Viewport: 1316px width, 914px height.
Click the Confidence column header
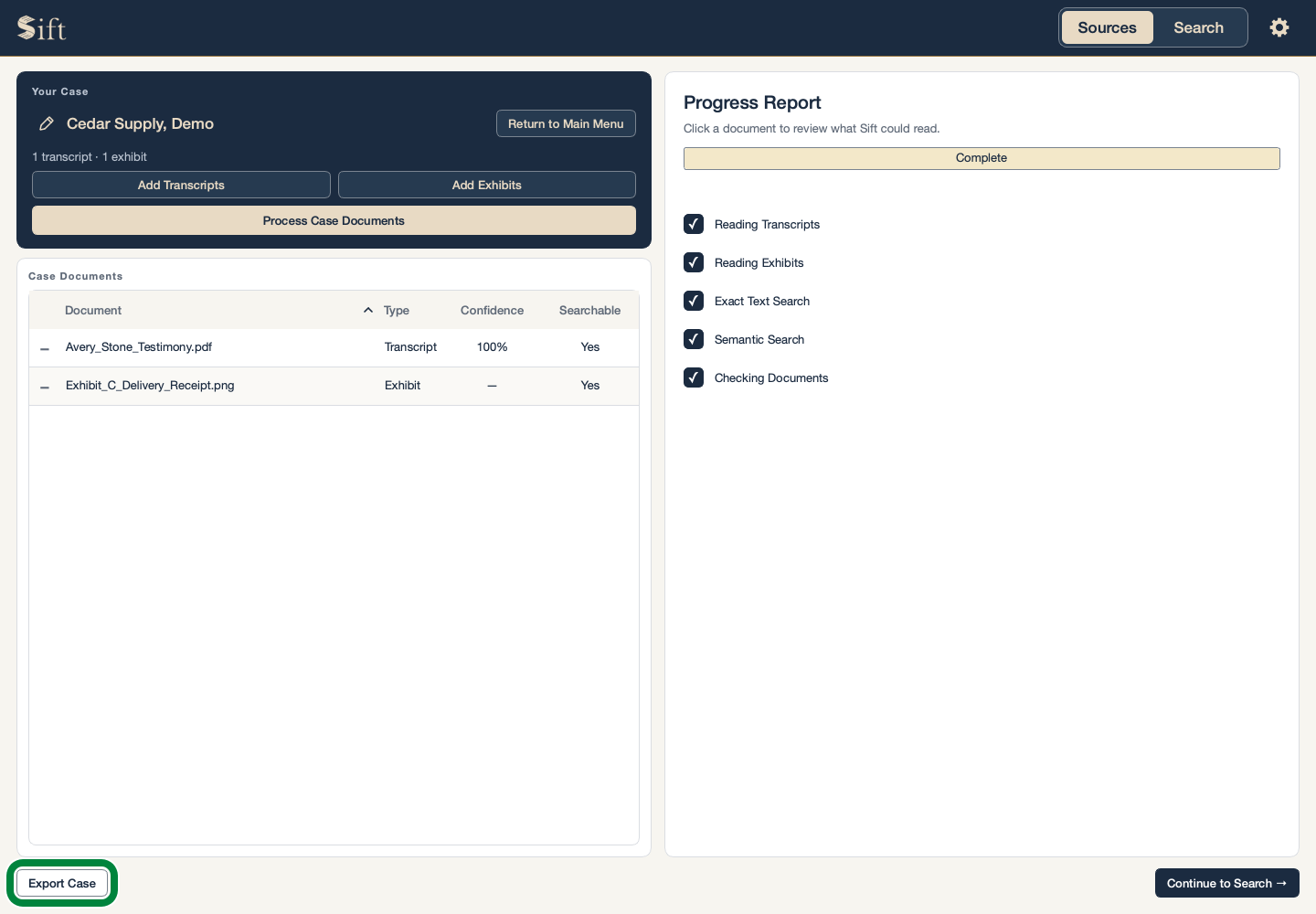pyautogui.click(x=492, y=310)
